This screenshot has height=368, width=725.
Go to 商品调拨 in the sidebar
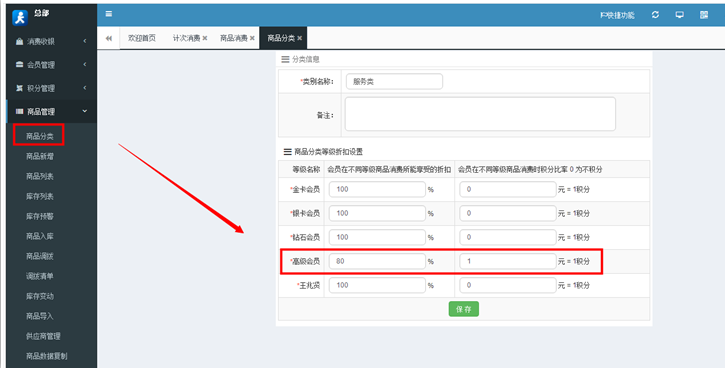[40, 256]
